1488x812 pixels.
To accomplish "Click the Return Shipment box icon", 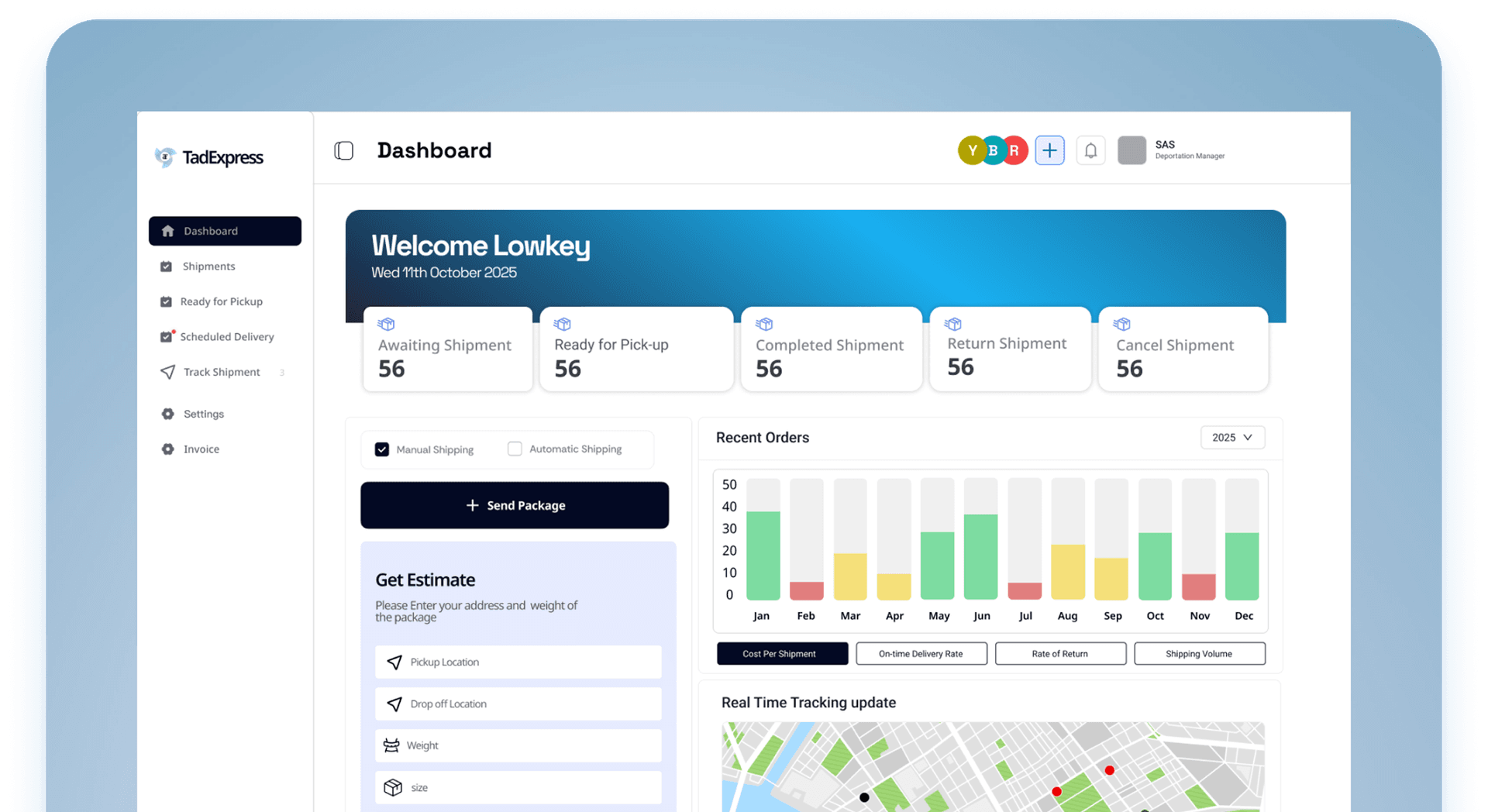I will [953, 323].
